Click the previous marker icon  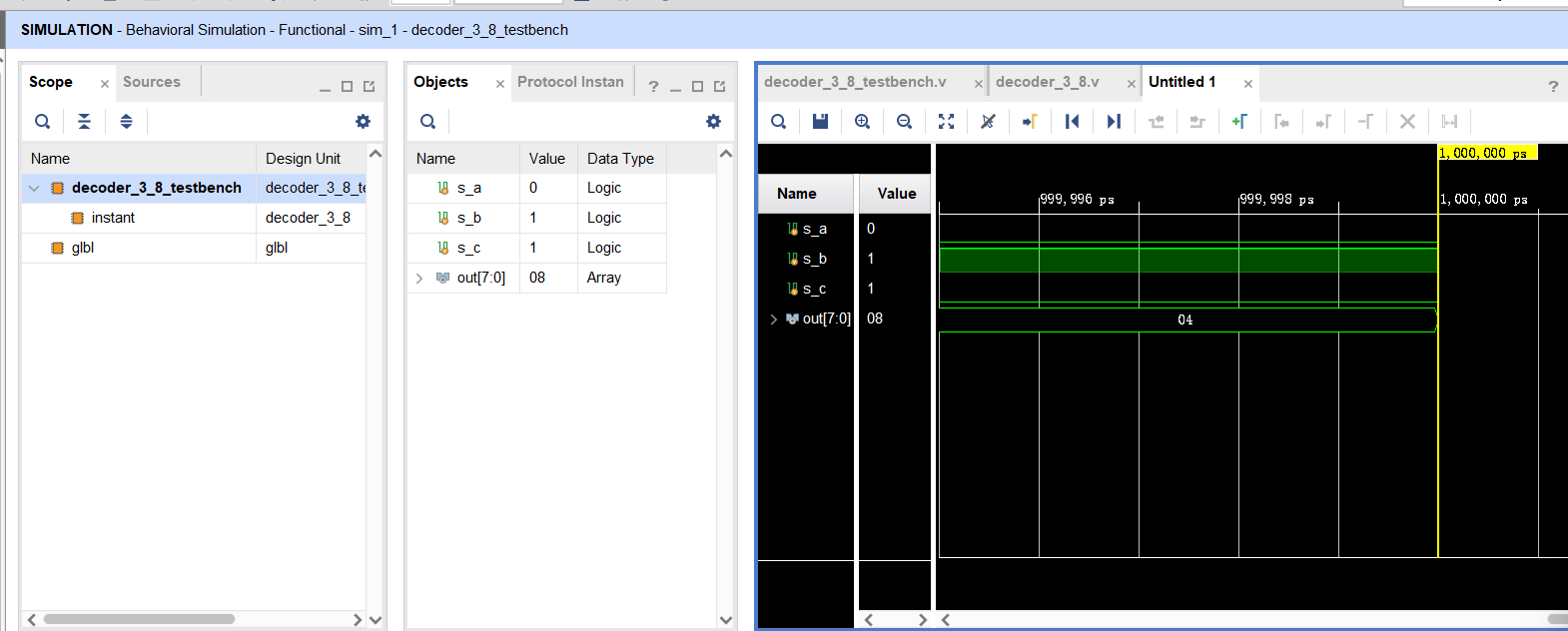tap(1281, 121)
